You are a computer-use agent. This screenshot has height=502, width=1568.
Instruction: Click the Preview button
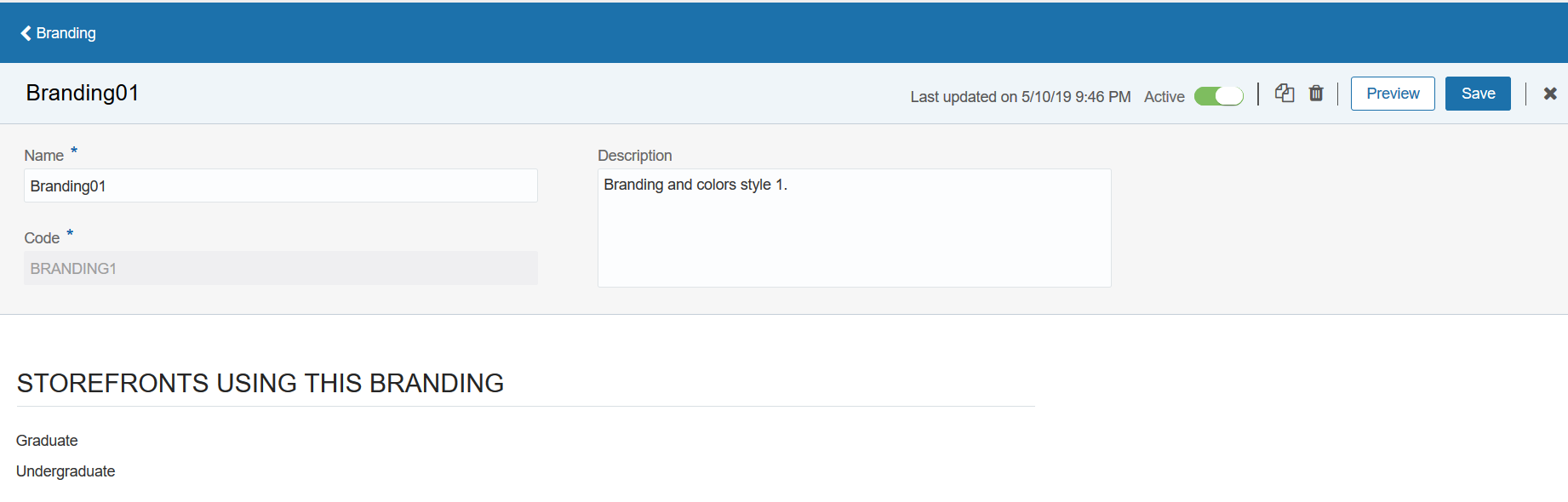[1392, 94]
